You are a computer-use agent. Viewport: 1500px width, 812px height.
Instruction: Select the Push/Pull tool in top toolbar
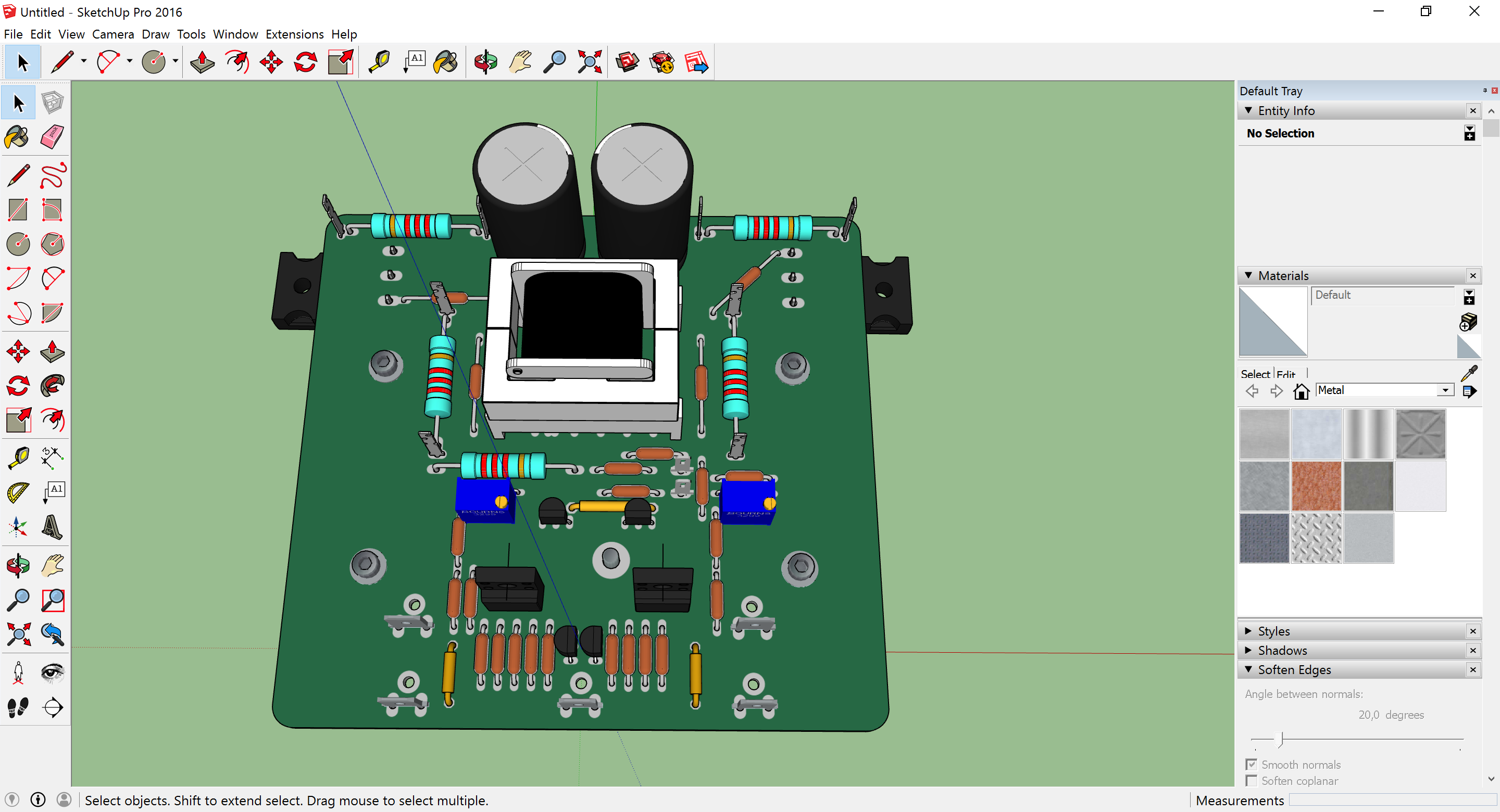pyautogui.click(x=202, y=62)
